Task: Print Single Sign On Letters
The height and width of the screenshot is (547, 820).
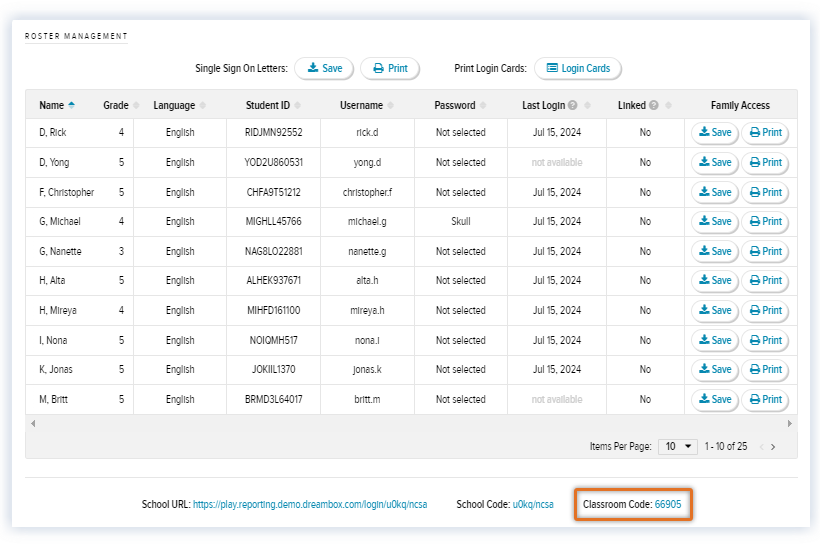Action: (390, 69)
